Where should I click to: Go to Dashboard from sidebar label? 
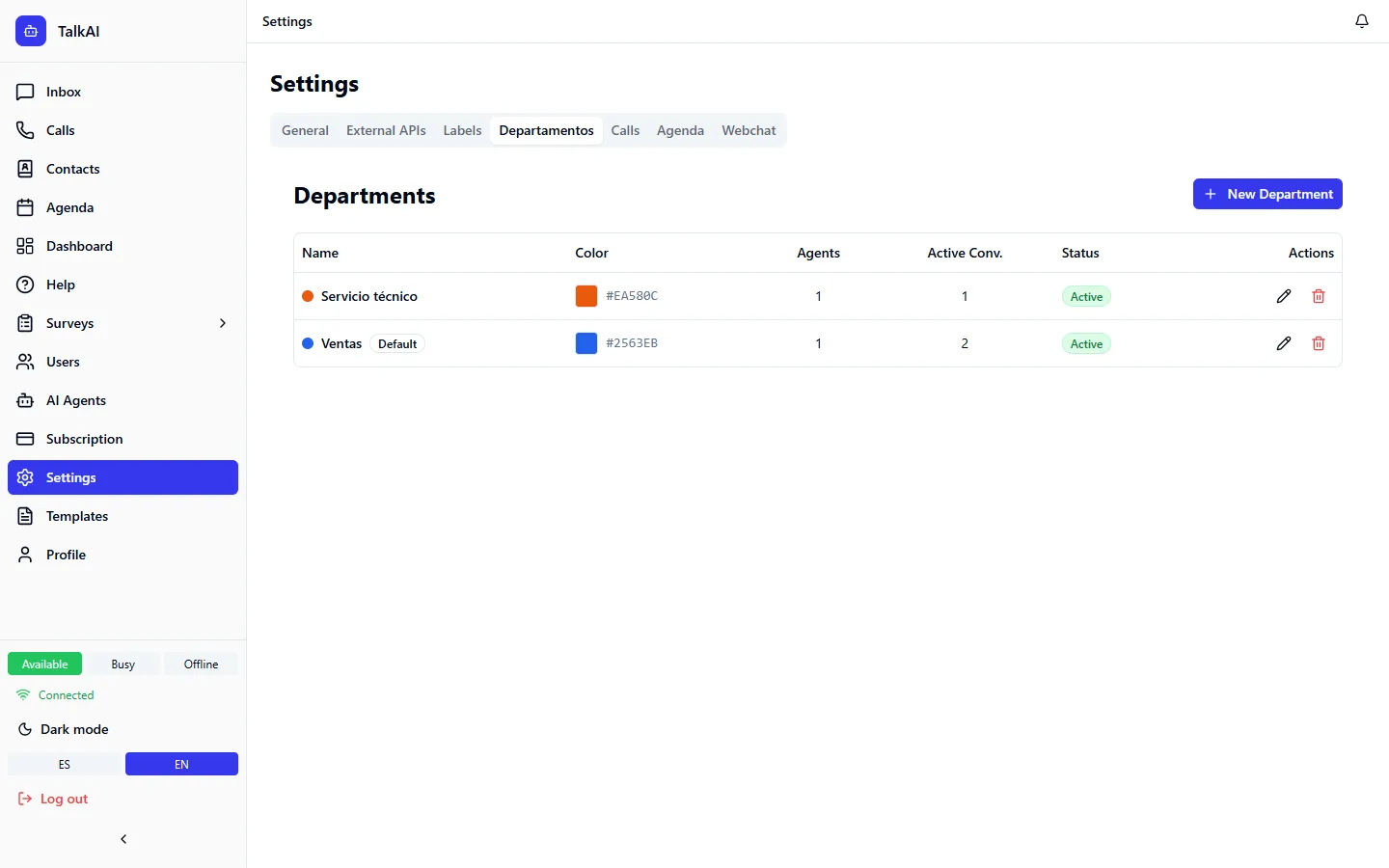79,246
